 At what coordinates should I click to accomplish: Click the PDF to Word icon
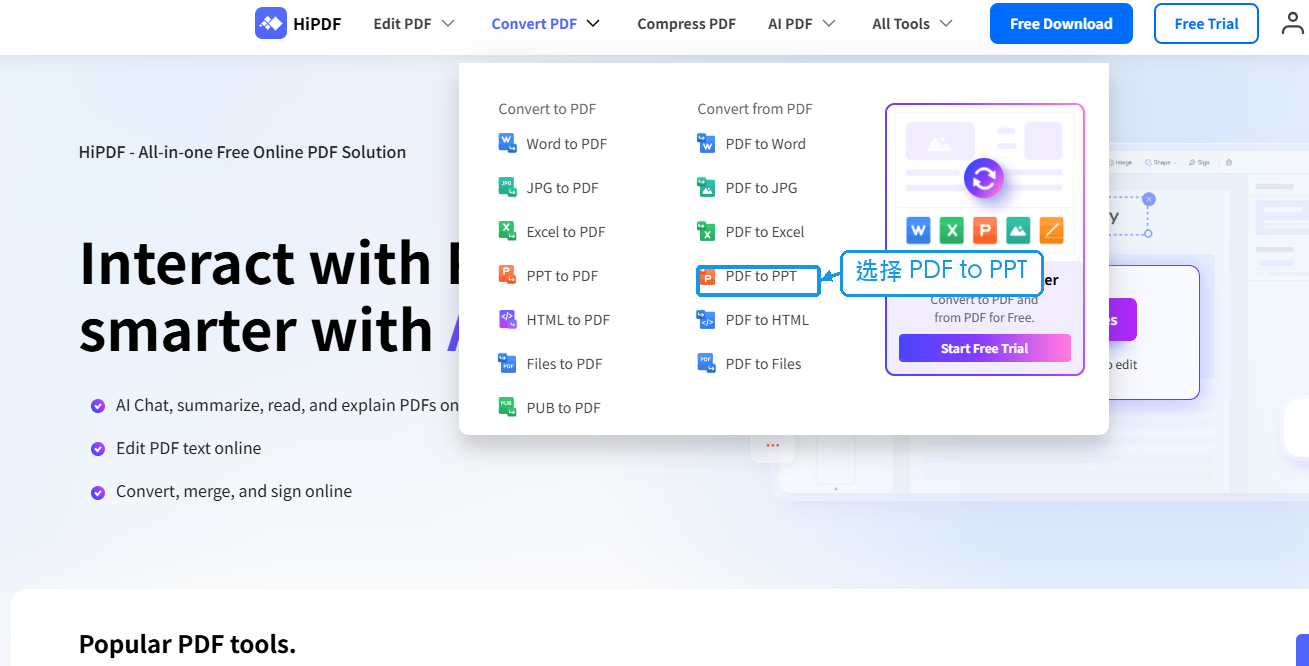pos(707,143)
